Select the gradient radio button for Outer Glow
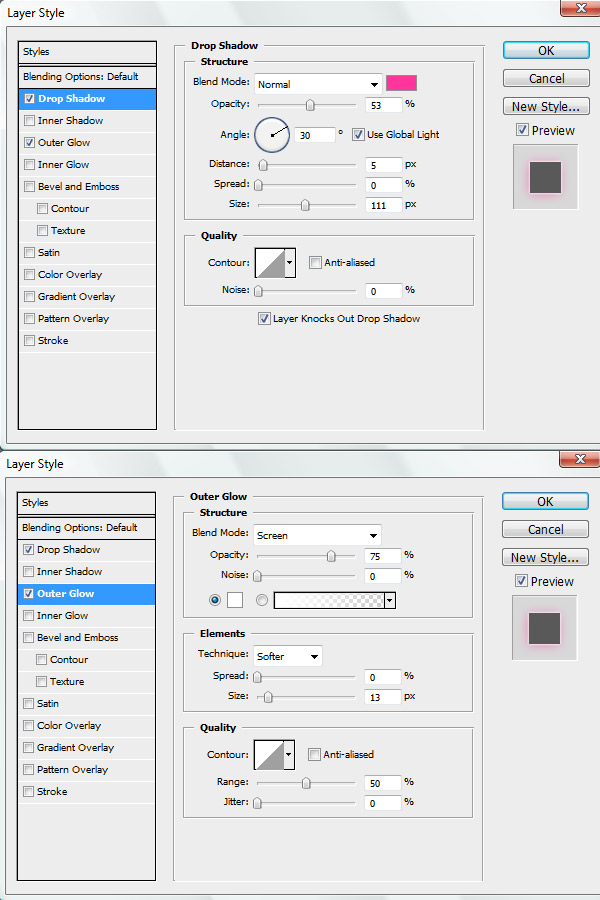 [262, 600]
